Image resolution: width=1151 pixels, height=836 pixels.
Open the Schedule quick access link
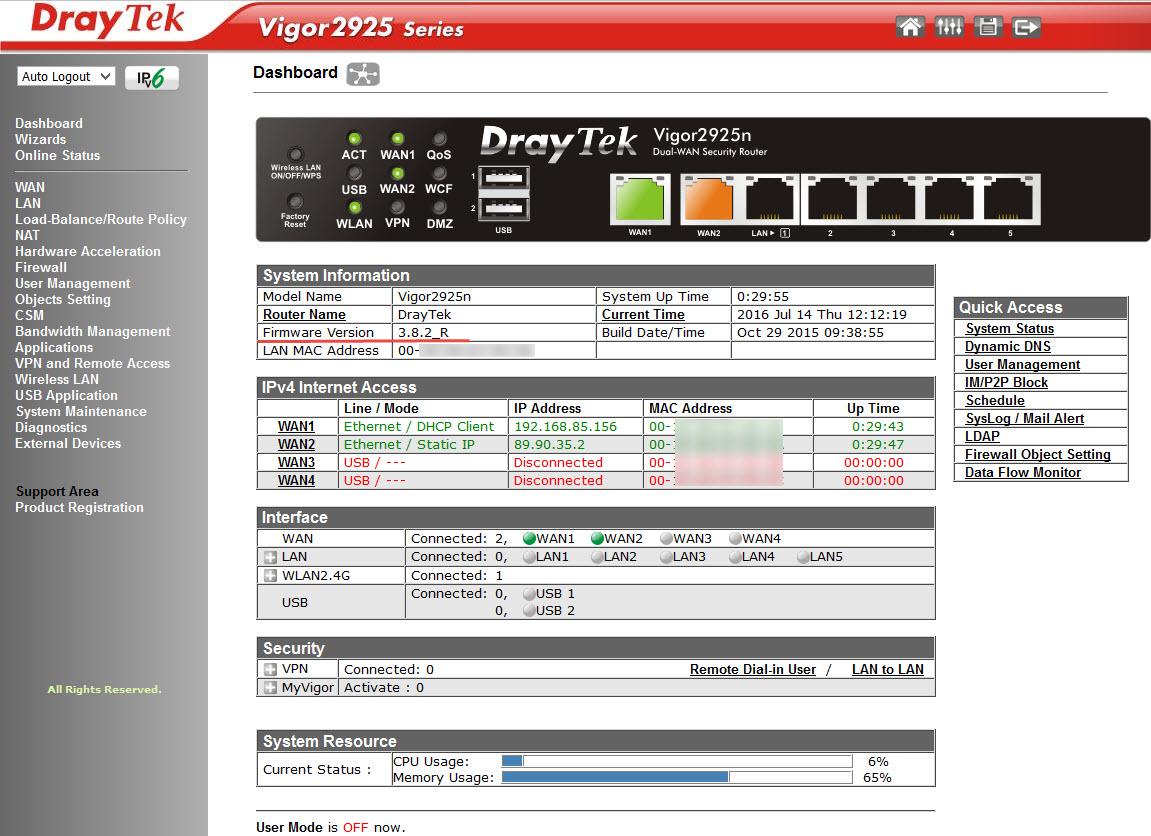pos(995,400)
